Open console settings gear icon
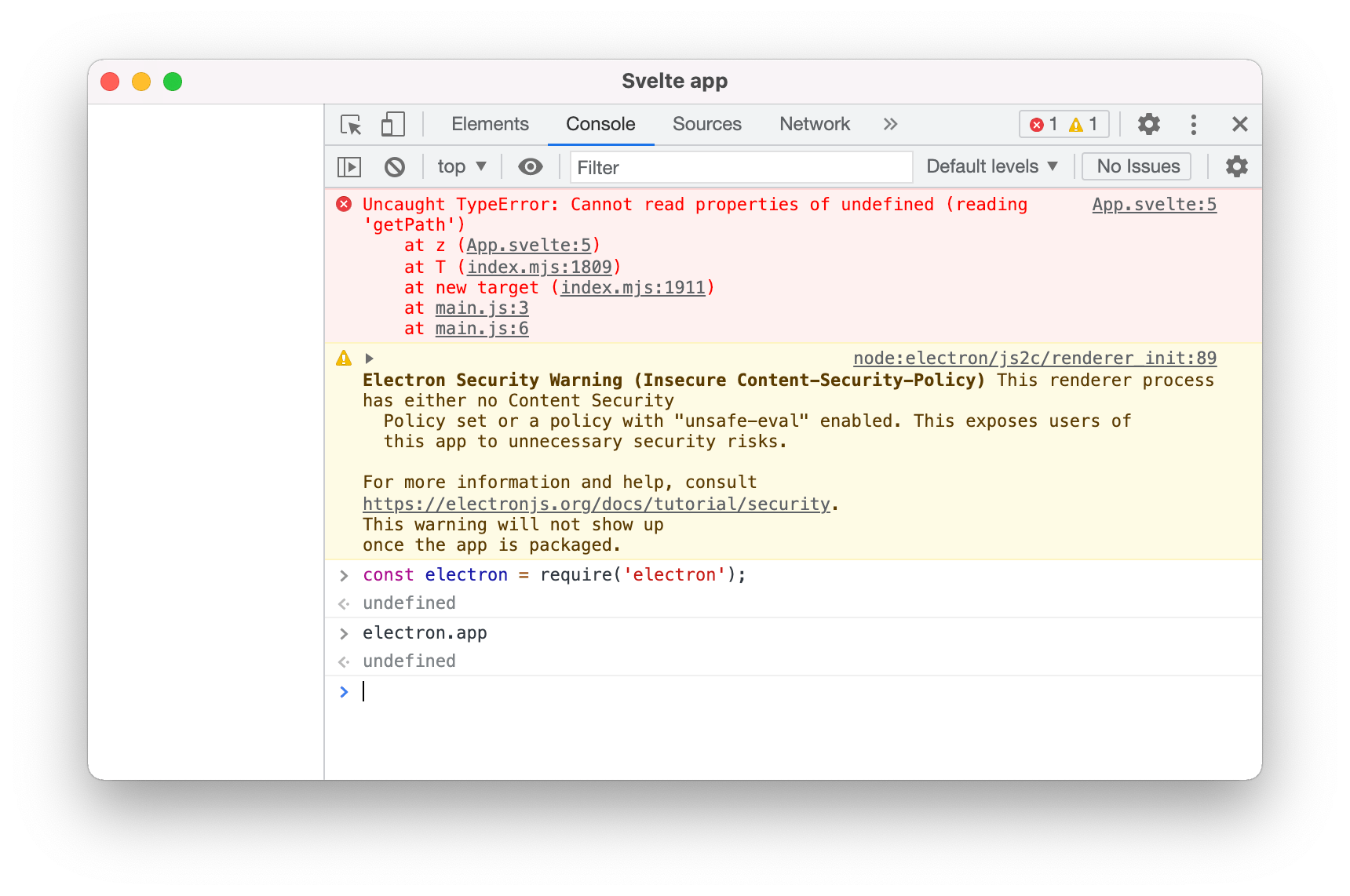 [1237, 166]
